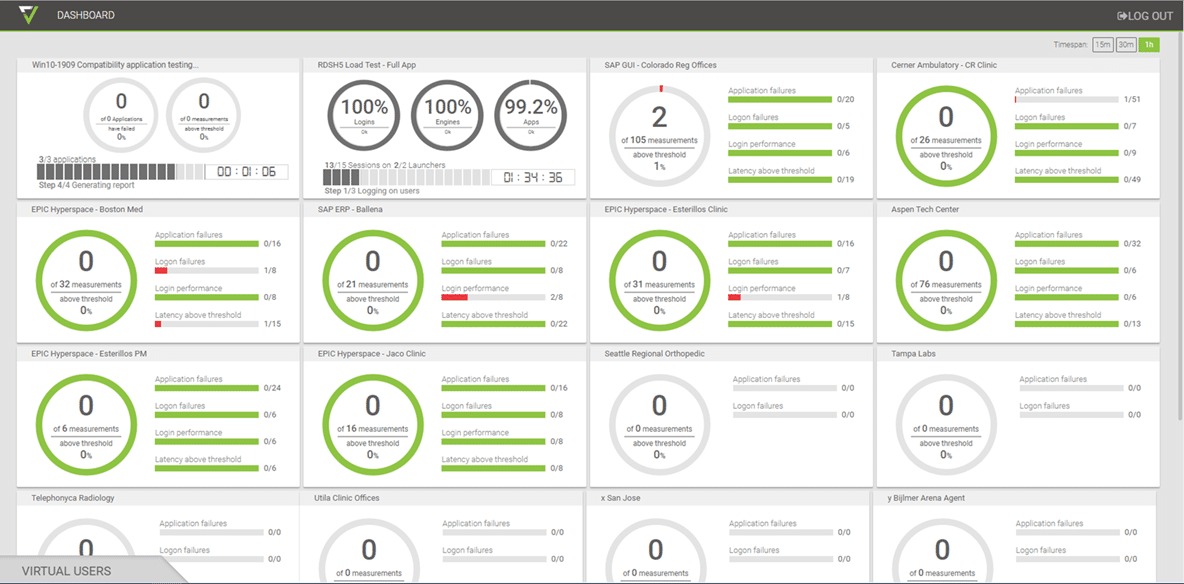Click LOG OUT in the header
This screenshot has height=584, width=1184.
click(1145, 15)
